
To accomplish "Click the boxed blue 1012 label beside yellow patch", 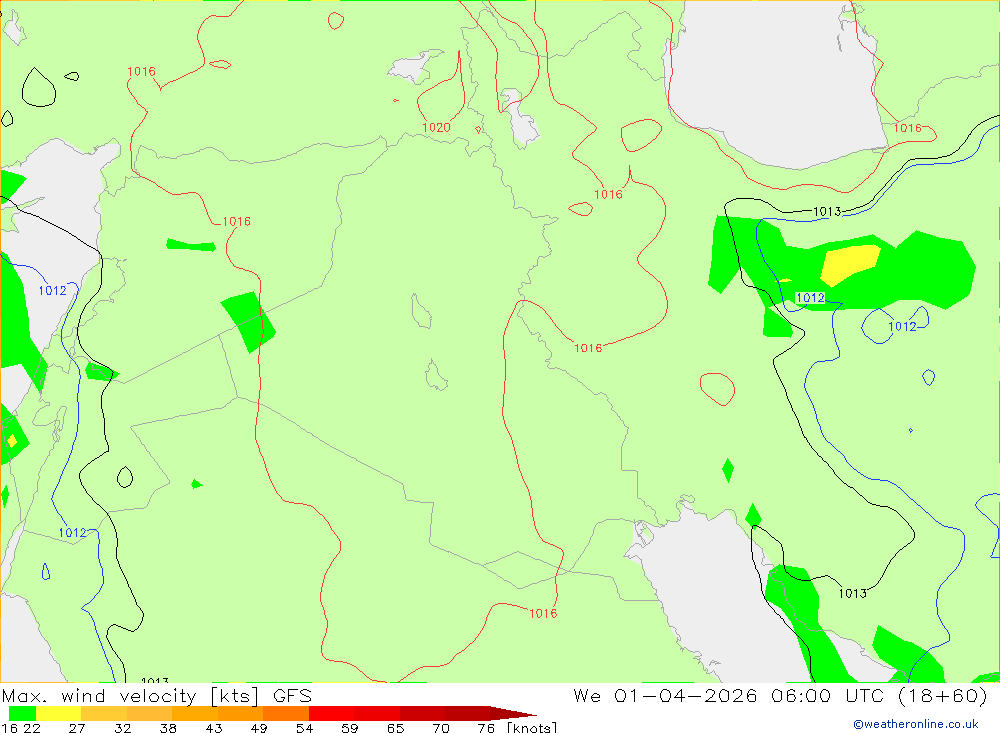I will pos(810,298).
